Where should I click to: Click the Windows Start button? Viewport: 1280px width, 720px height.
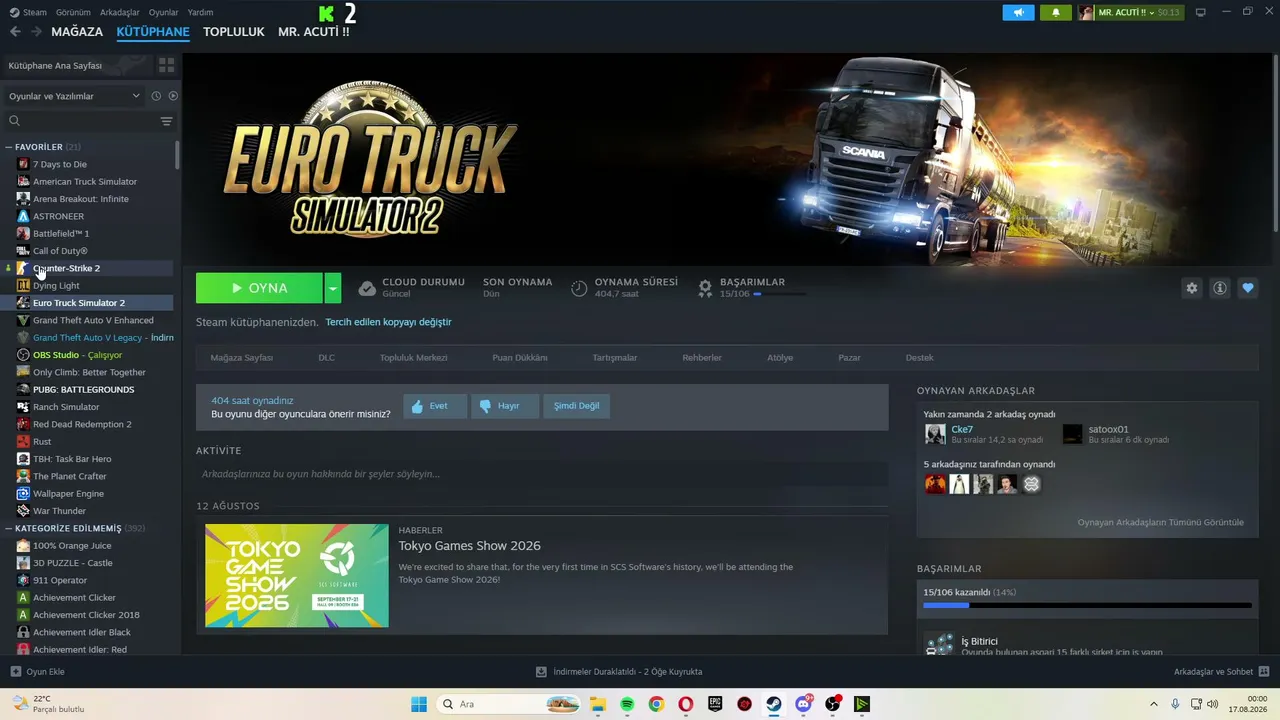419,704
